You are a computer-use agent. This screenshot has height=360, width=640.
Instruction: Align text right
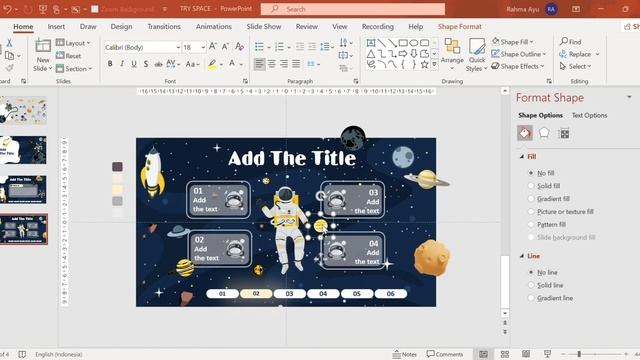[x=284, y=64]
